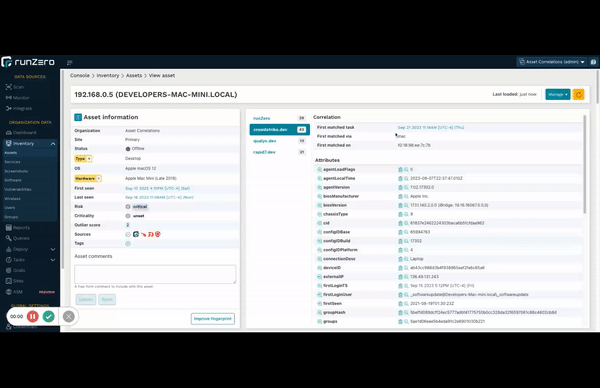The height and width of the screenshot is (388, 600).
Task: Click the CrowdStrike source icon
Action: [x=143, y=234]
